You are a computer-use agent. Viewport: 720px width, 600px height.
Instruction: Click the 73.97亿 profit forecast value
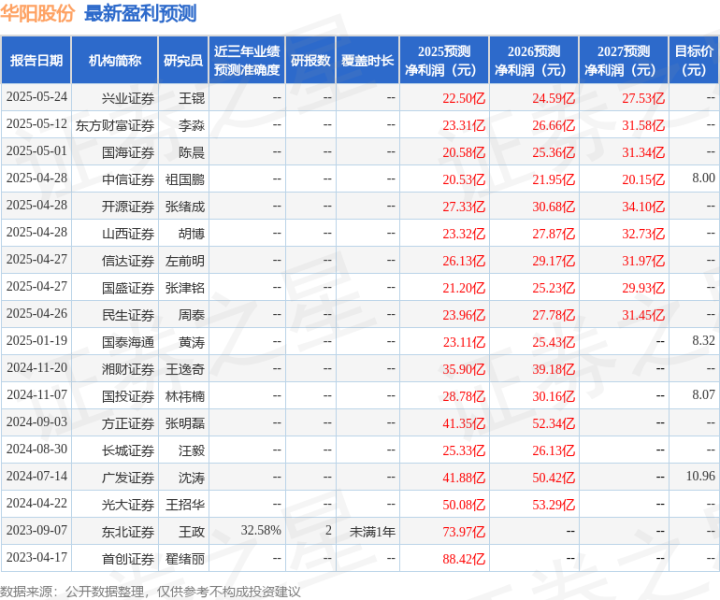[464, 532]
